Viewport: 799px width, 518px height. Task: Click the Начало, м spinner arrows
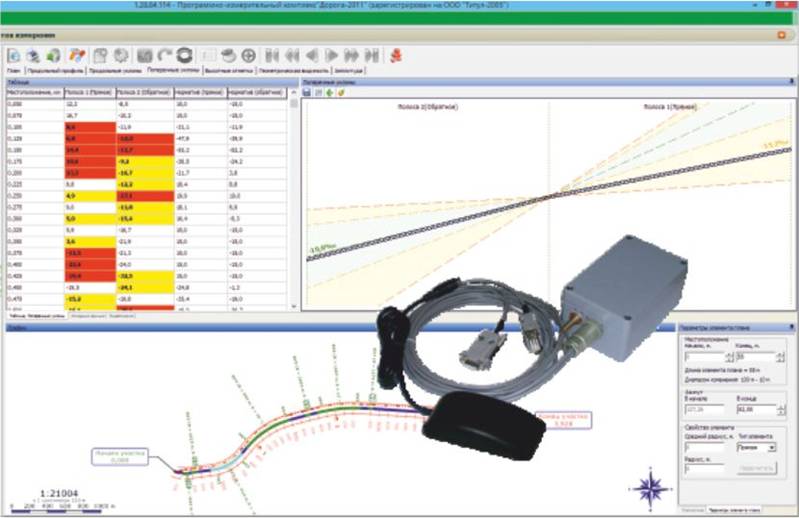point(729,357)
